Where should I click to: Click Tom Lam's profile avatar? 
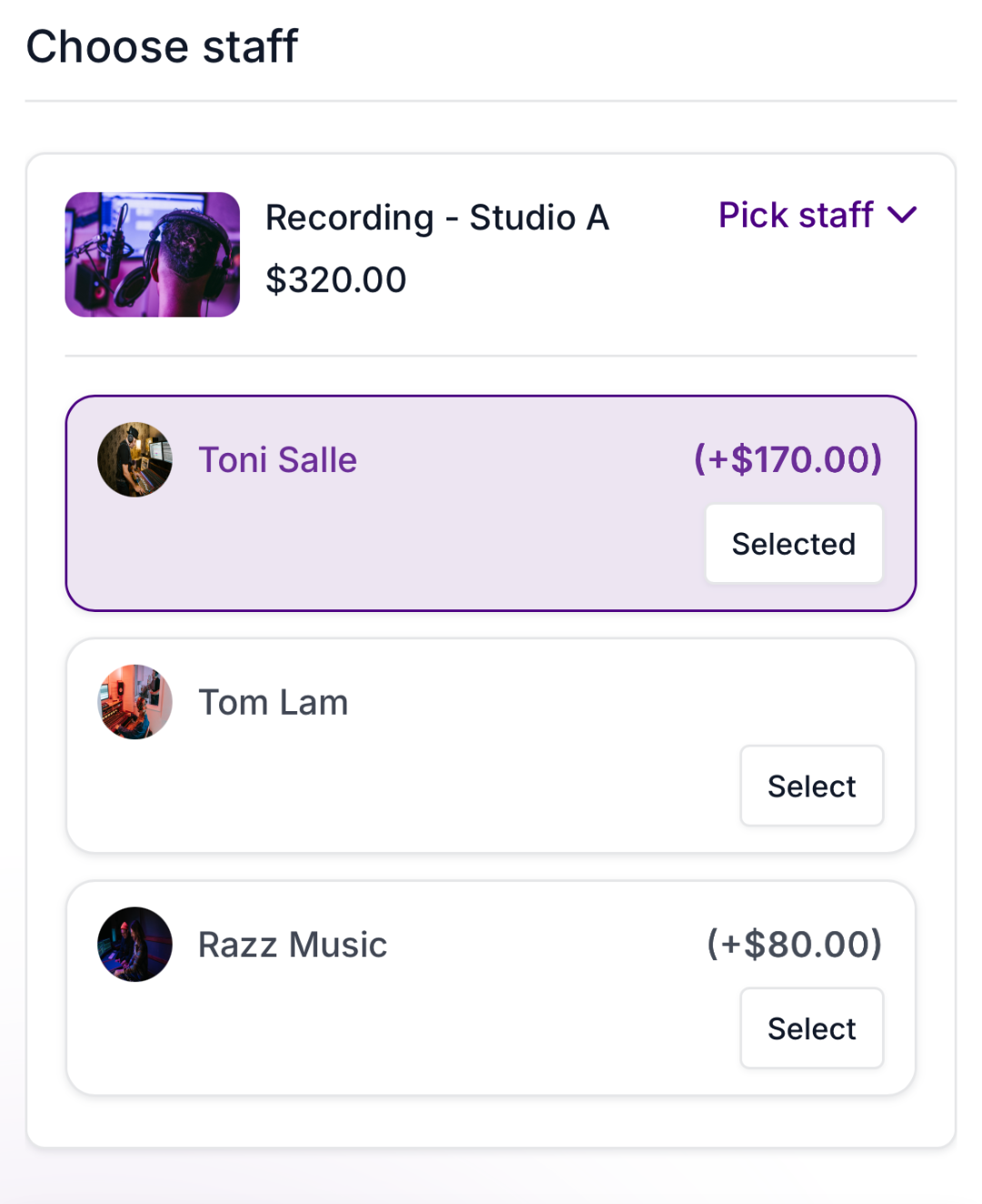click(135, 702)
